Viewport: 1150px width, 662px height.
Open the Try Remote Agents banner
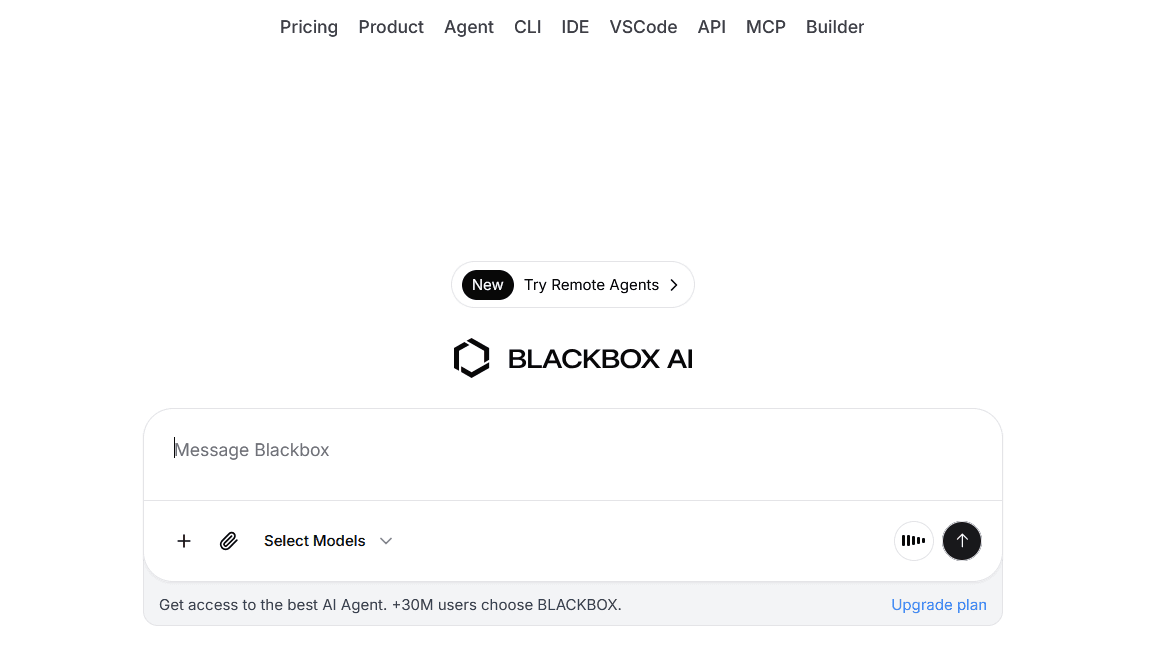point(573,285)
